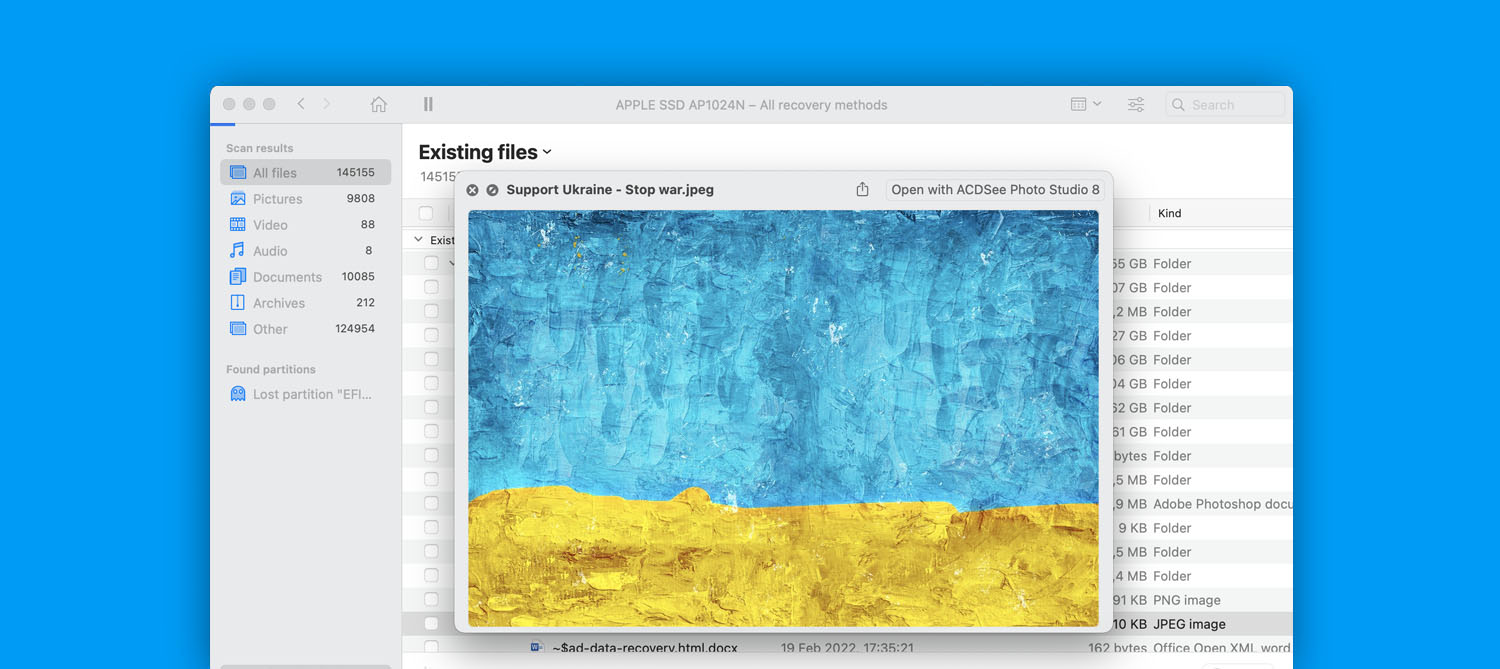Tick the checkbox of the PNG image row
Image resolution: width=1500 pixels, height=669 pixels.
431,599
